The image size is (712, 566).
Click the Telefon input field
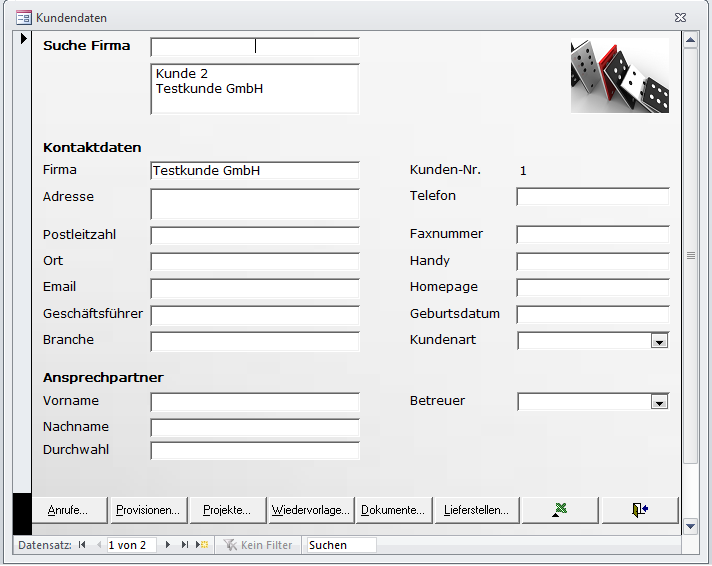592,197
